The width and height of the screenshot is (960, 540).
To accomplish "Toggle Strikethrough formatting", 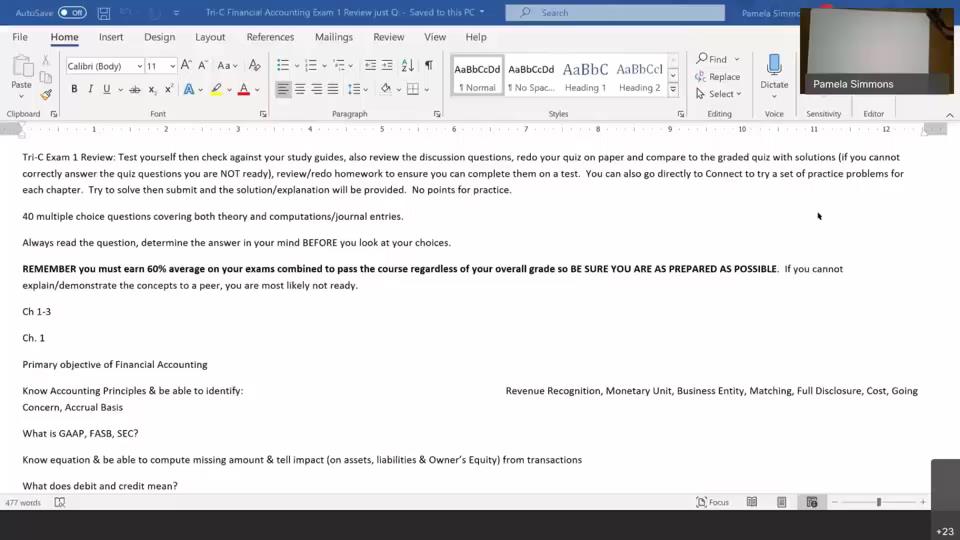I will click(135, 90).
